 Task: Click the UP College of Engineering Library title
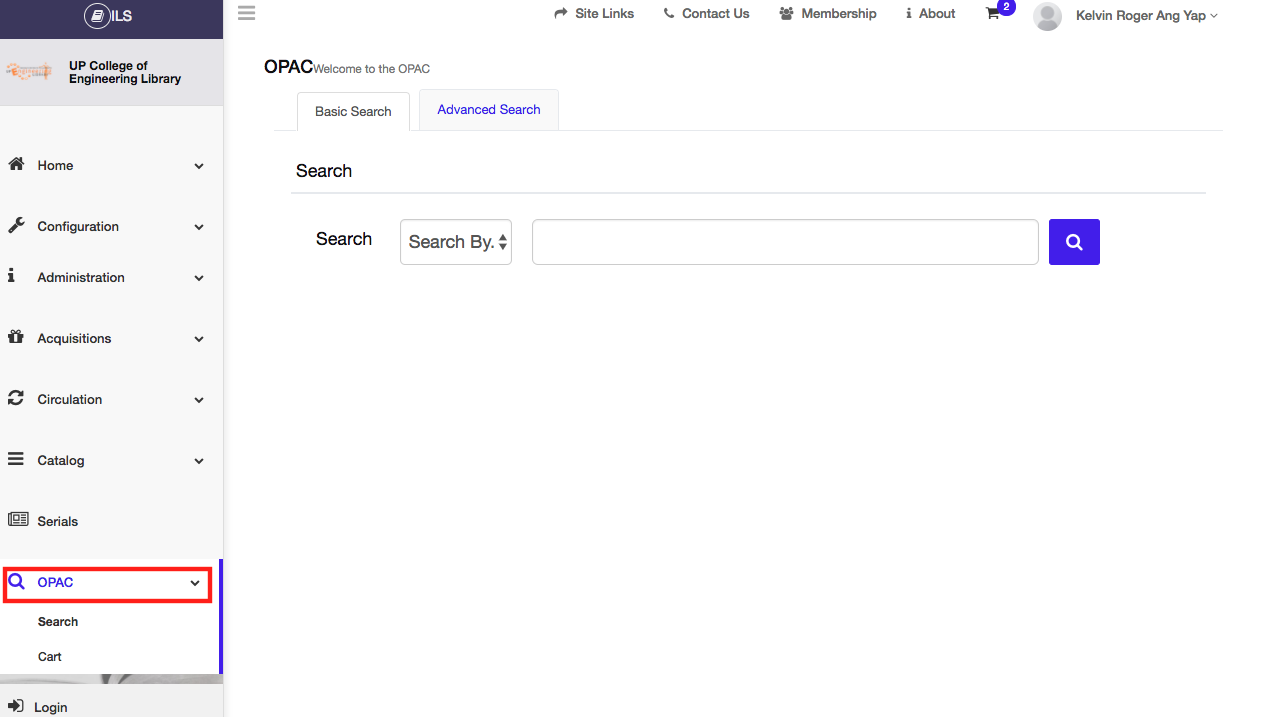[x=125, y=72]
